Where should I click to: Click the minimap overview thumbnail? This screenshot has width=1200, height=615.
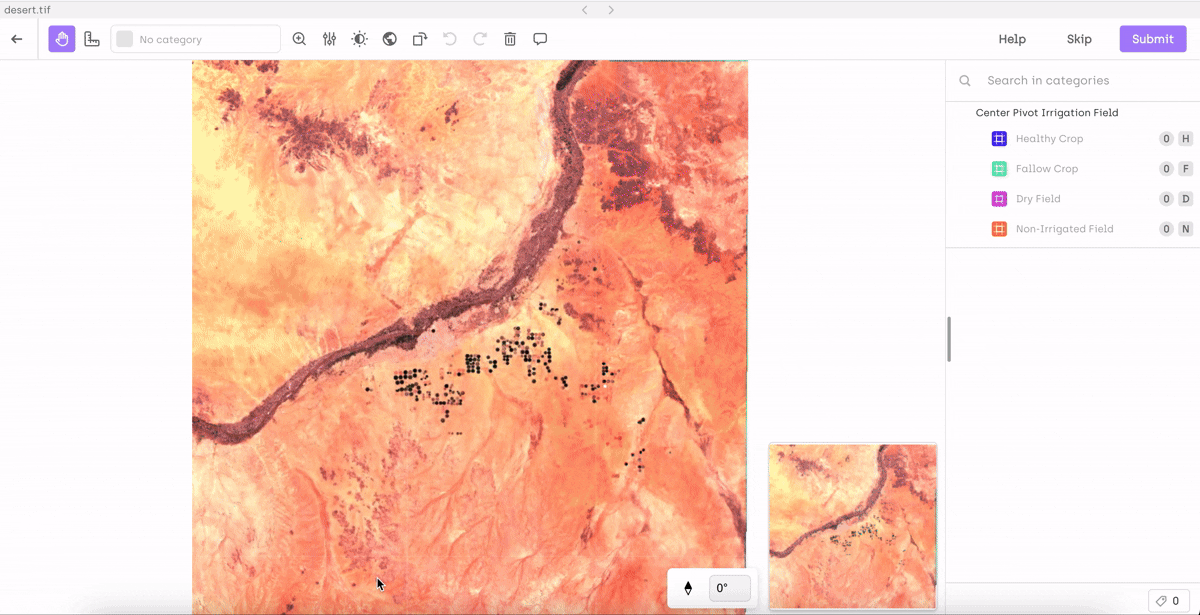[853, 526]
